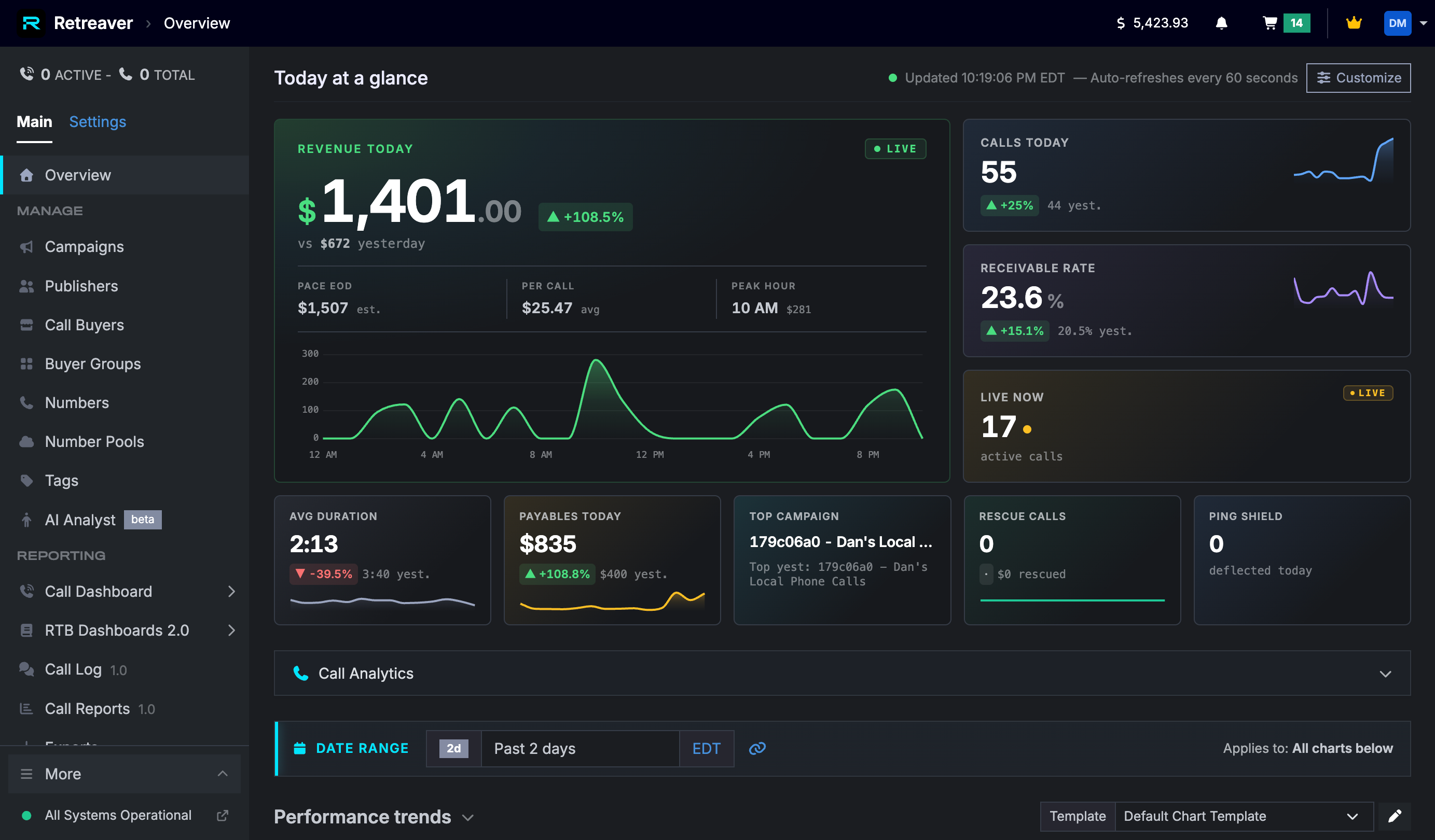Open the shopping cart icon
This screenshot has height=840, width=1435.
[1270, 23]
